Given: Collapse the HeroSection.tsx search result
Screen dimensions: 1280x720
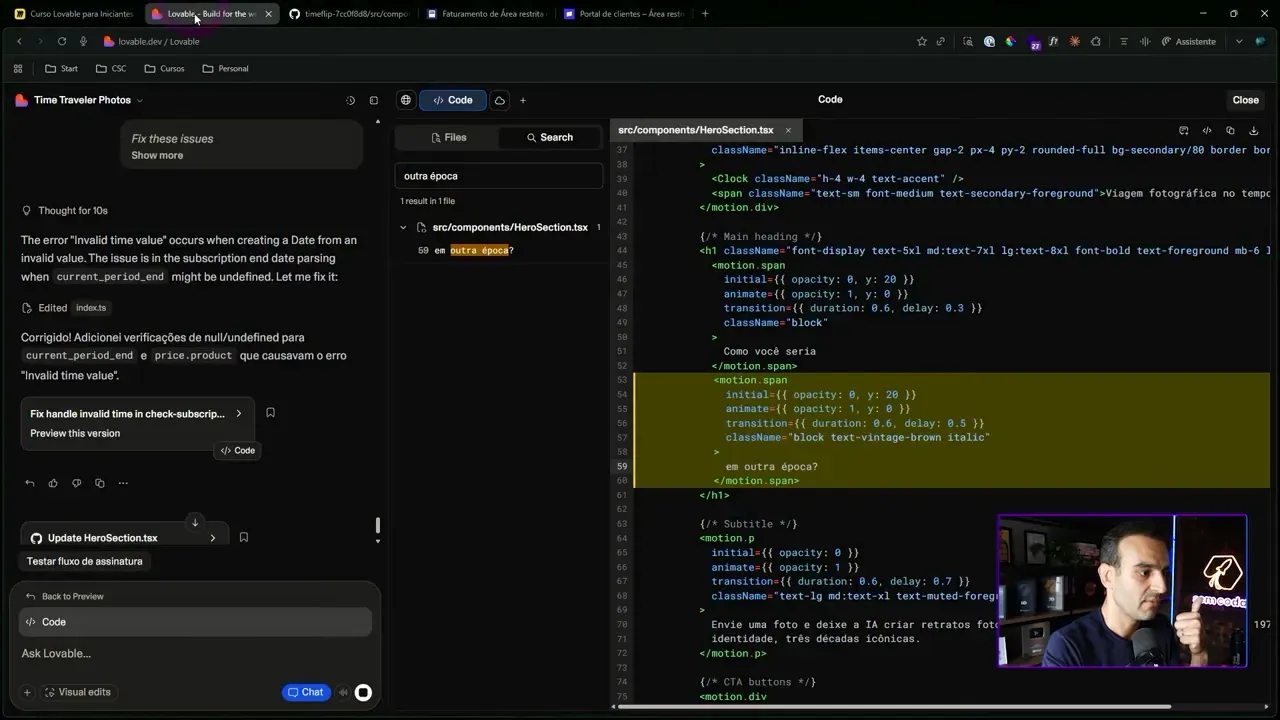Looking at the screenshot, I should 404,227.
